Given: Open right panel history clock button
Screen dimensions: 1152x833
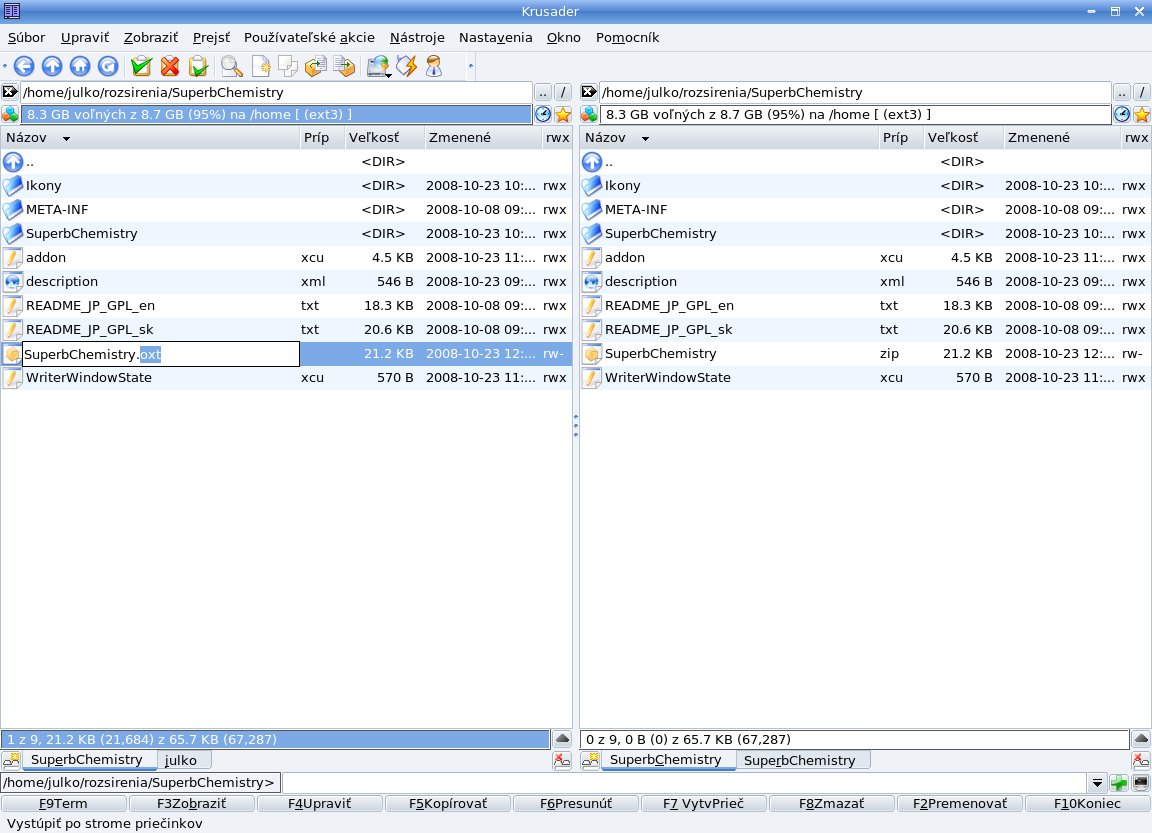Looking at the screenshot, I should pos(1122,115).
